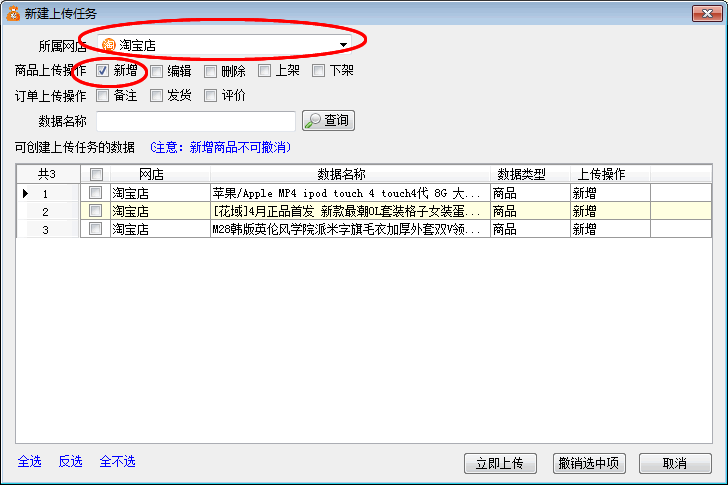728x485 pixels.
Task: Click the [花域]4月正品首发 data name cell
Action: pos(350,211)
